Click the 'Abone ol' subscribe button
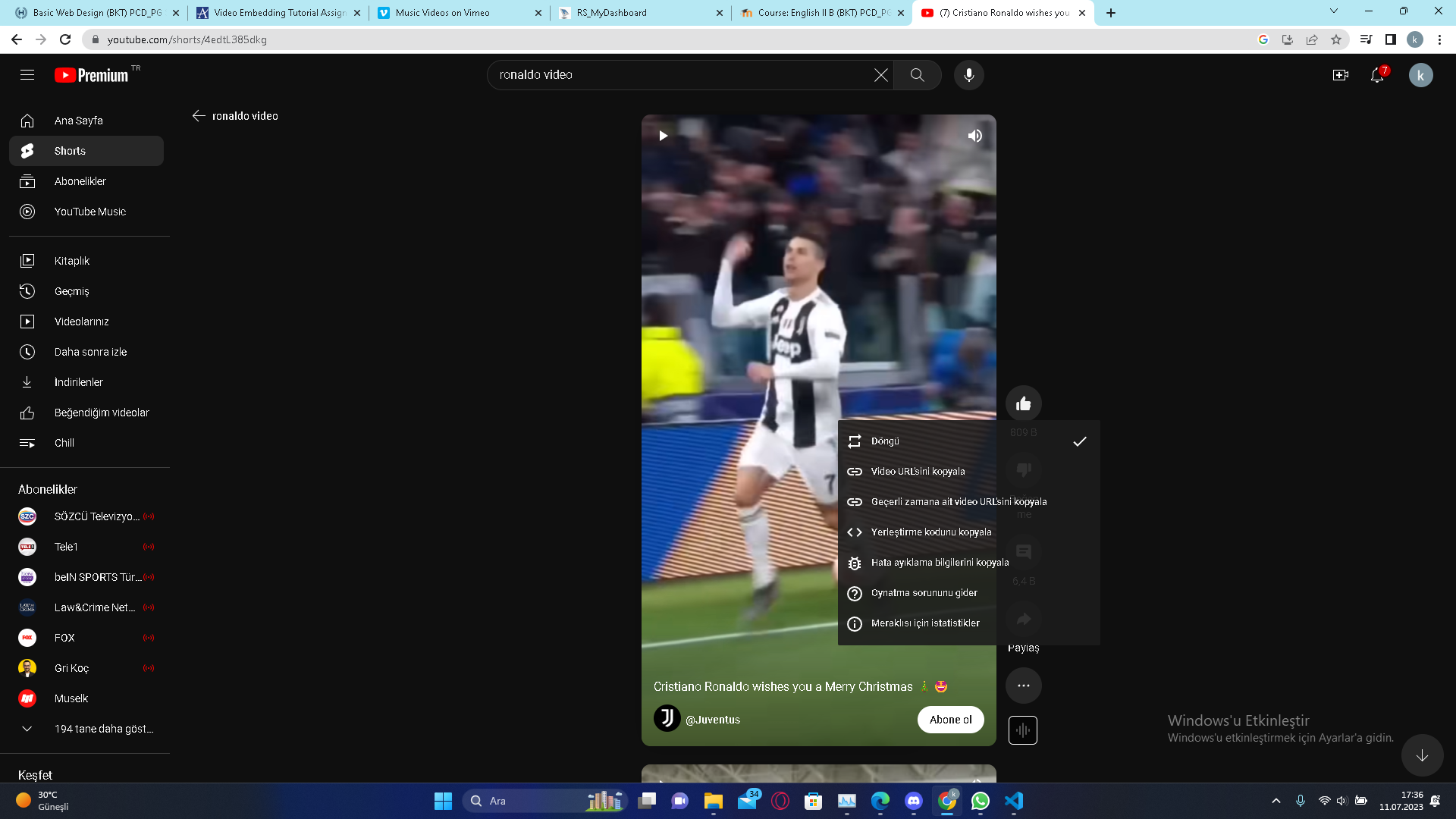Screen dimensions: 1456x819 point(950,720)
